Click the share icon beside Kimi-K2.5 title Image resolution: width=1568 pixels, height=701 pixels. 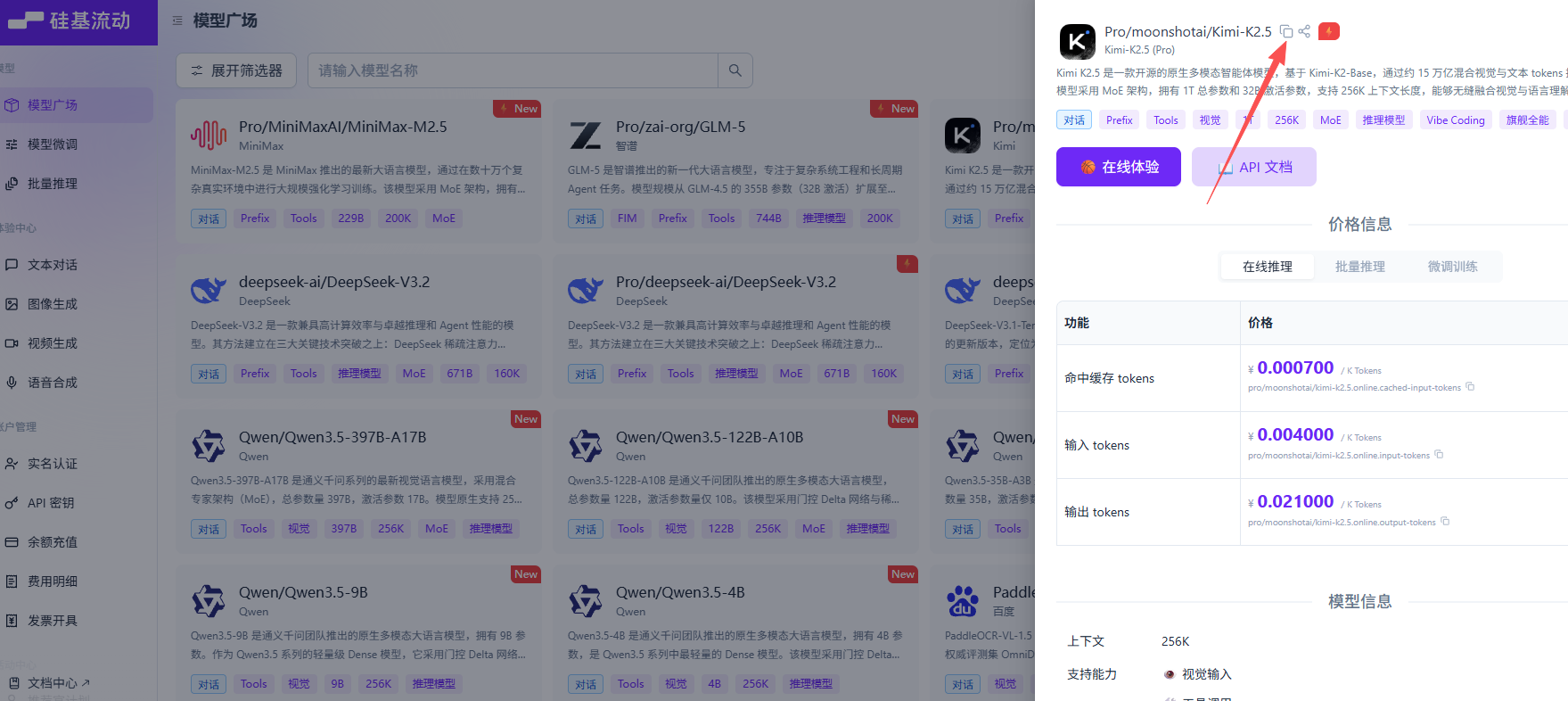click(1304, 31)
